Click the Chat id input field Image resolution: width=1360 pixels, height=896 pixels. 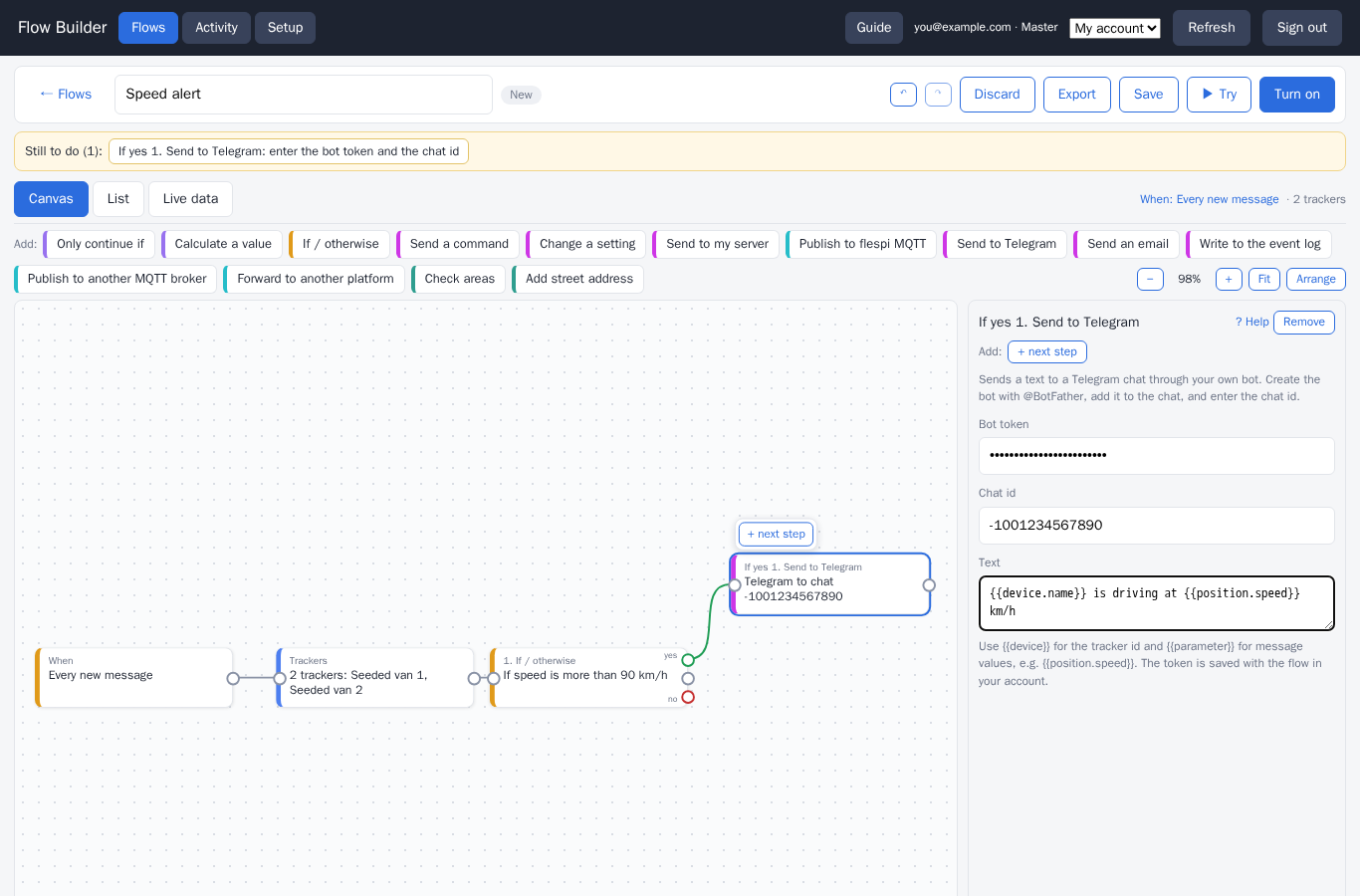click(x=1157, y=526)
